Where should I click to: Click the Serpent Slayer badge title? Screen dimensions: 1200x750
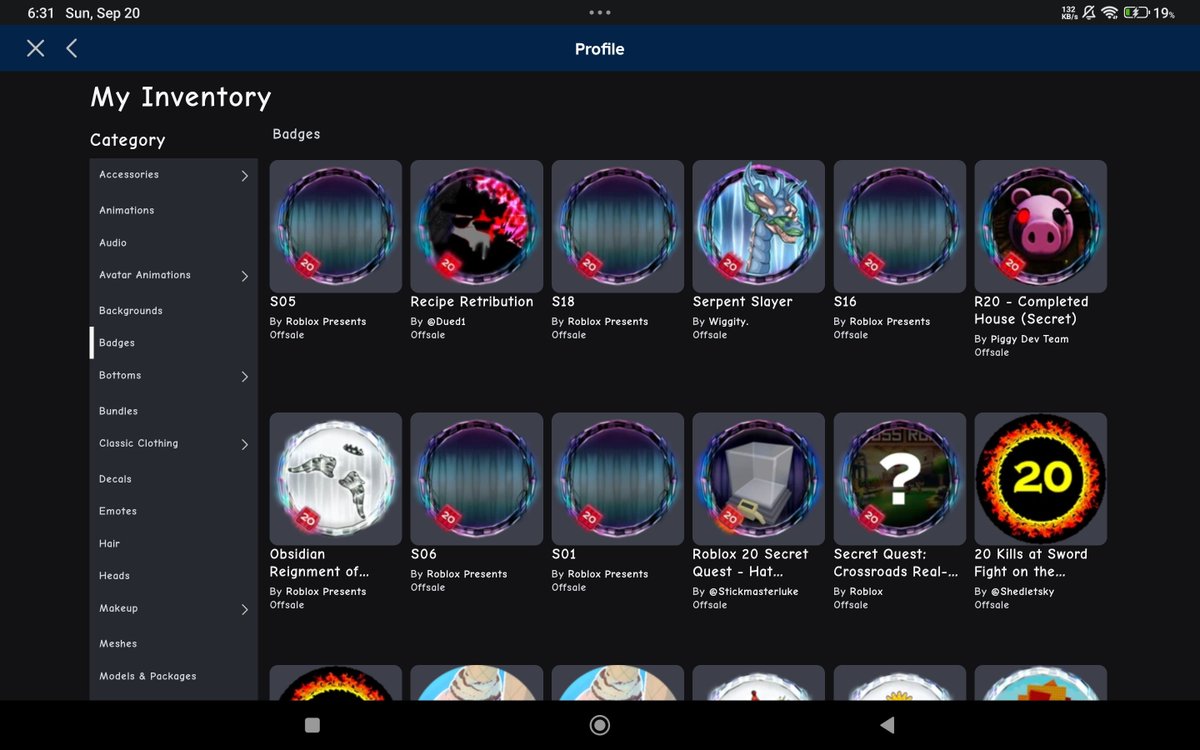tap(743, 302)
